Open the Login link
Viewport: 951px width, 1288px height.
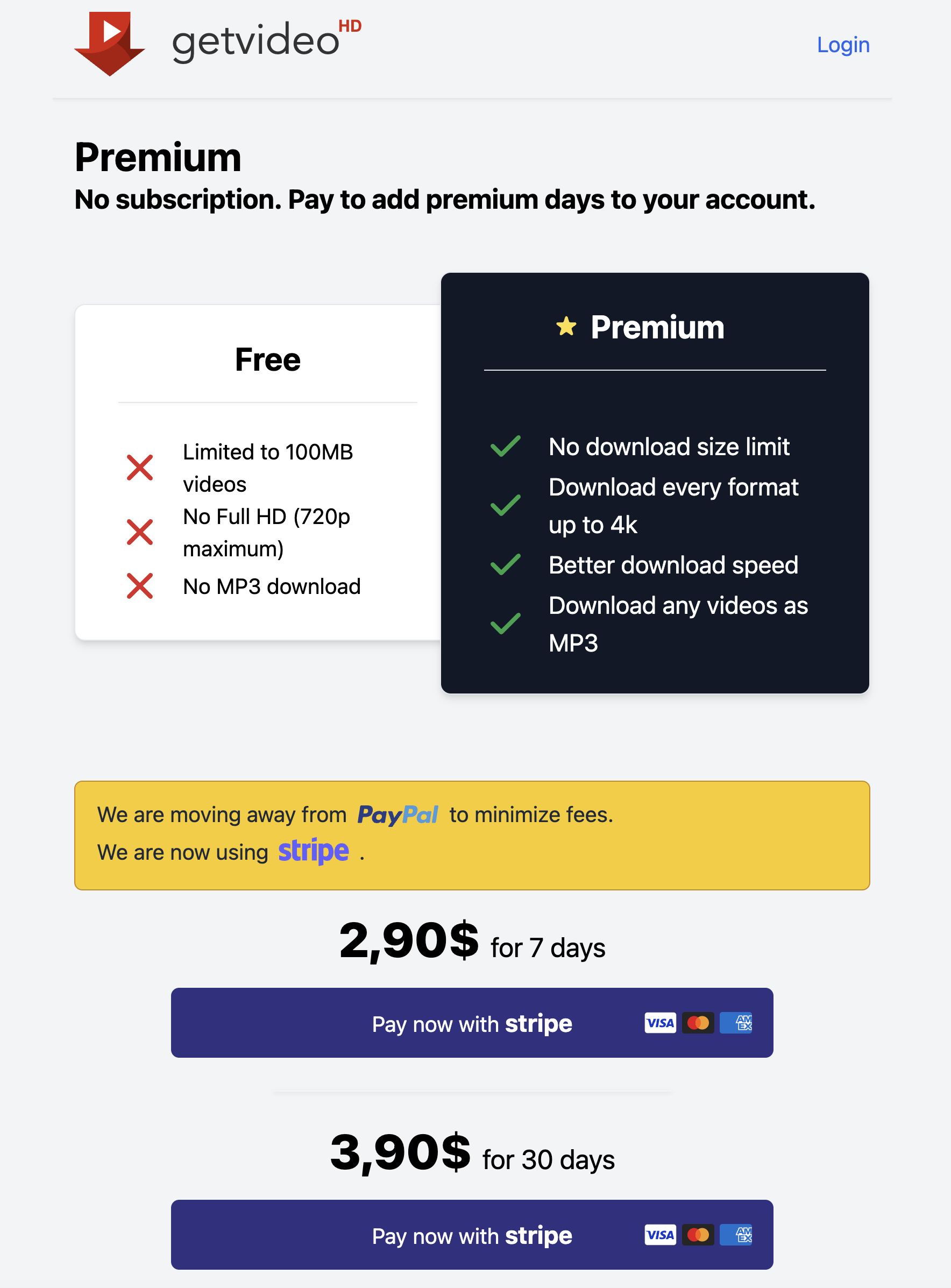click(843, 45)
